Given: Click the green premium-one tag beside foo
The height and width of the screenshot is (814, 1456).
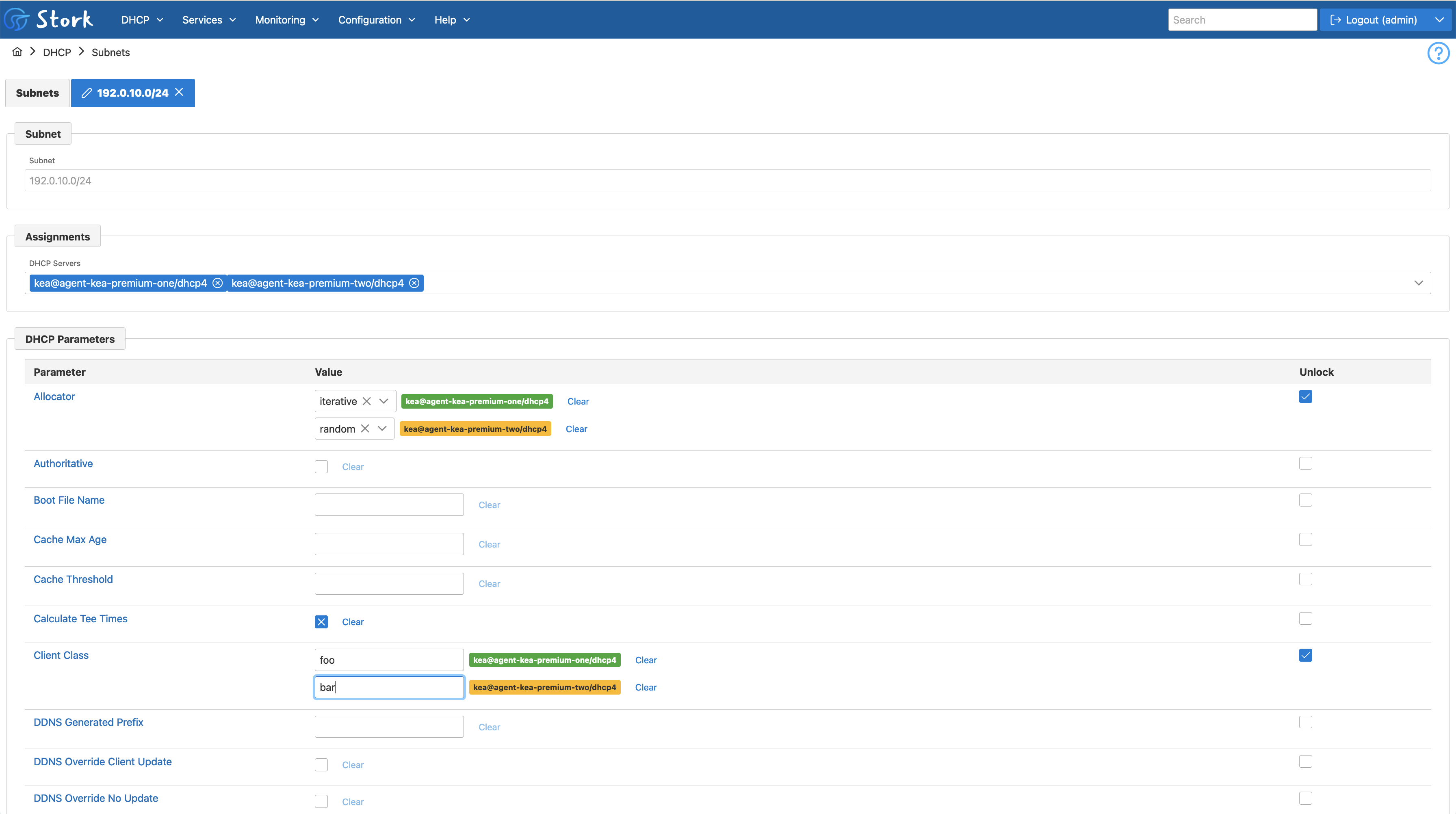Looking at the screenshot, I should [x=545, y=660].
